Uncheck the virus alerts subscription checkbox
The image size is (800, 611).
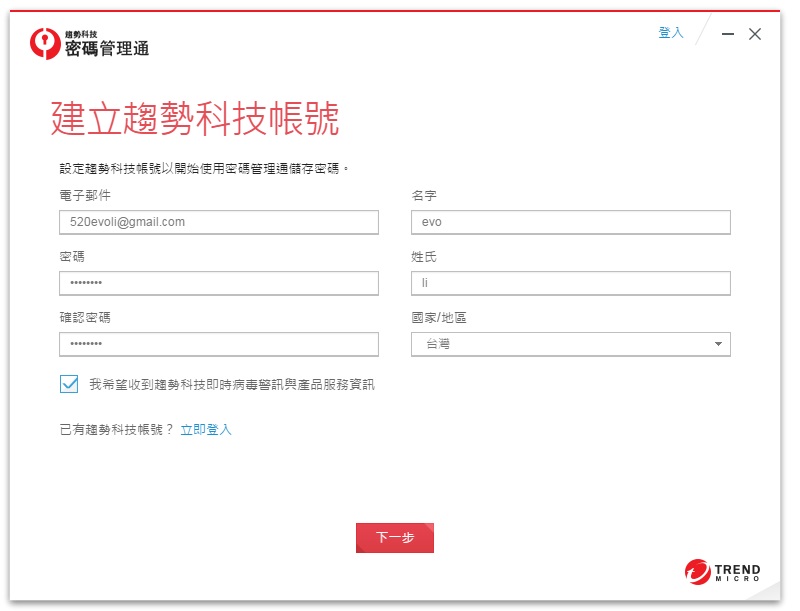pos(69,384)
